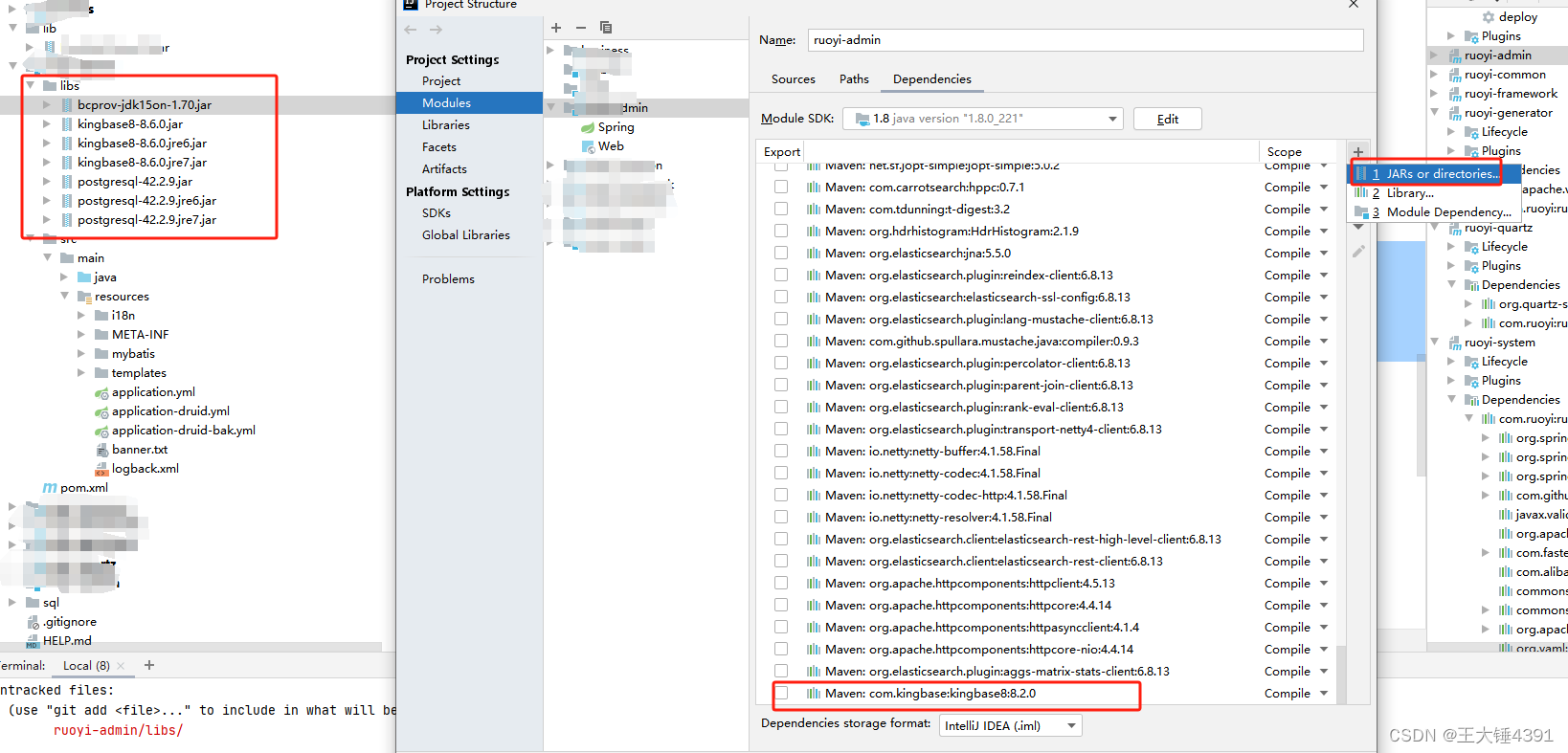This screenshot has height=753, width=1568.
Task: Toggle export checkbox for httpclient:4.5.13
Action: (781, 584)
